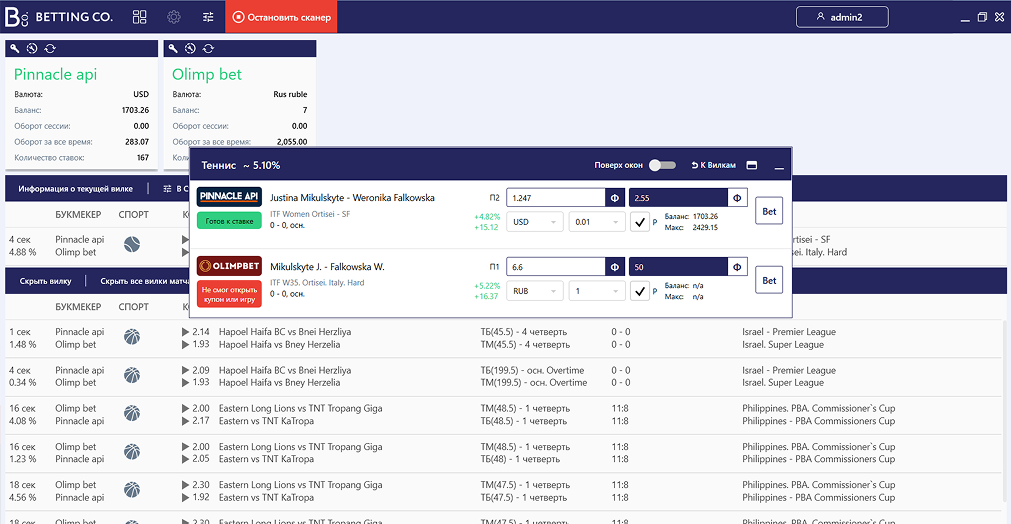Open the settings gear in top bar
This screenshot has height=524, width=1011.
174,17
